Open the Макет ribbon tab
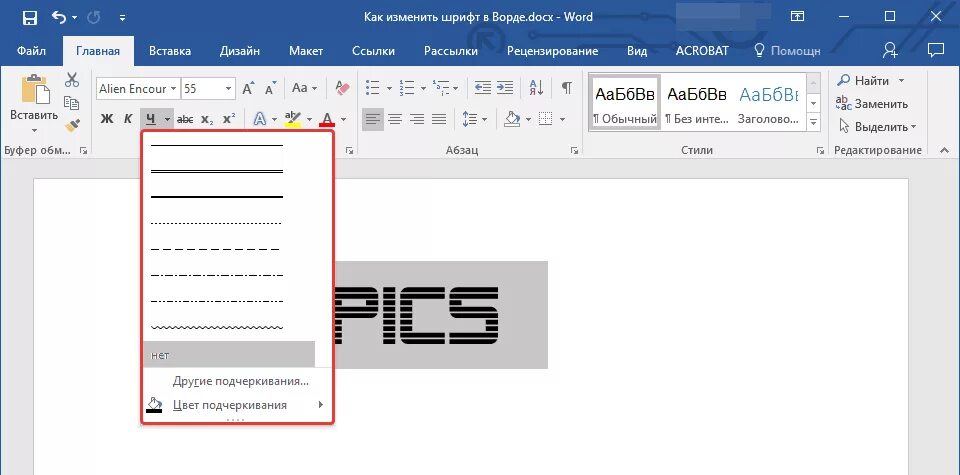 (x=306, y=51)
